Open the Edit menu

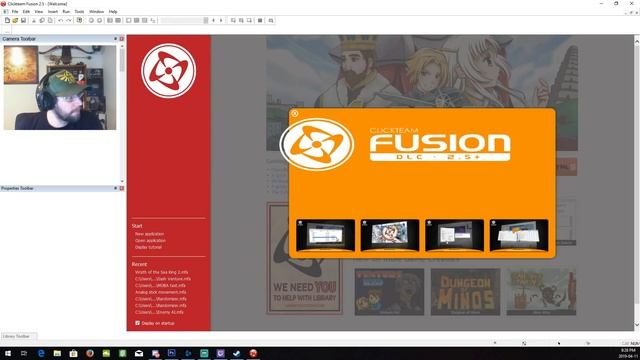(26, 11)
